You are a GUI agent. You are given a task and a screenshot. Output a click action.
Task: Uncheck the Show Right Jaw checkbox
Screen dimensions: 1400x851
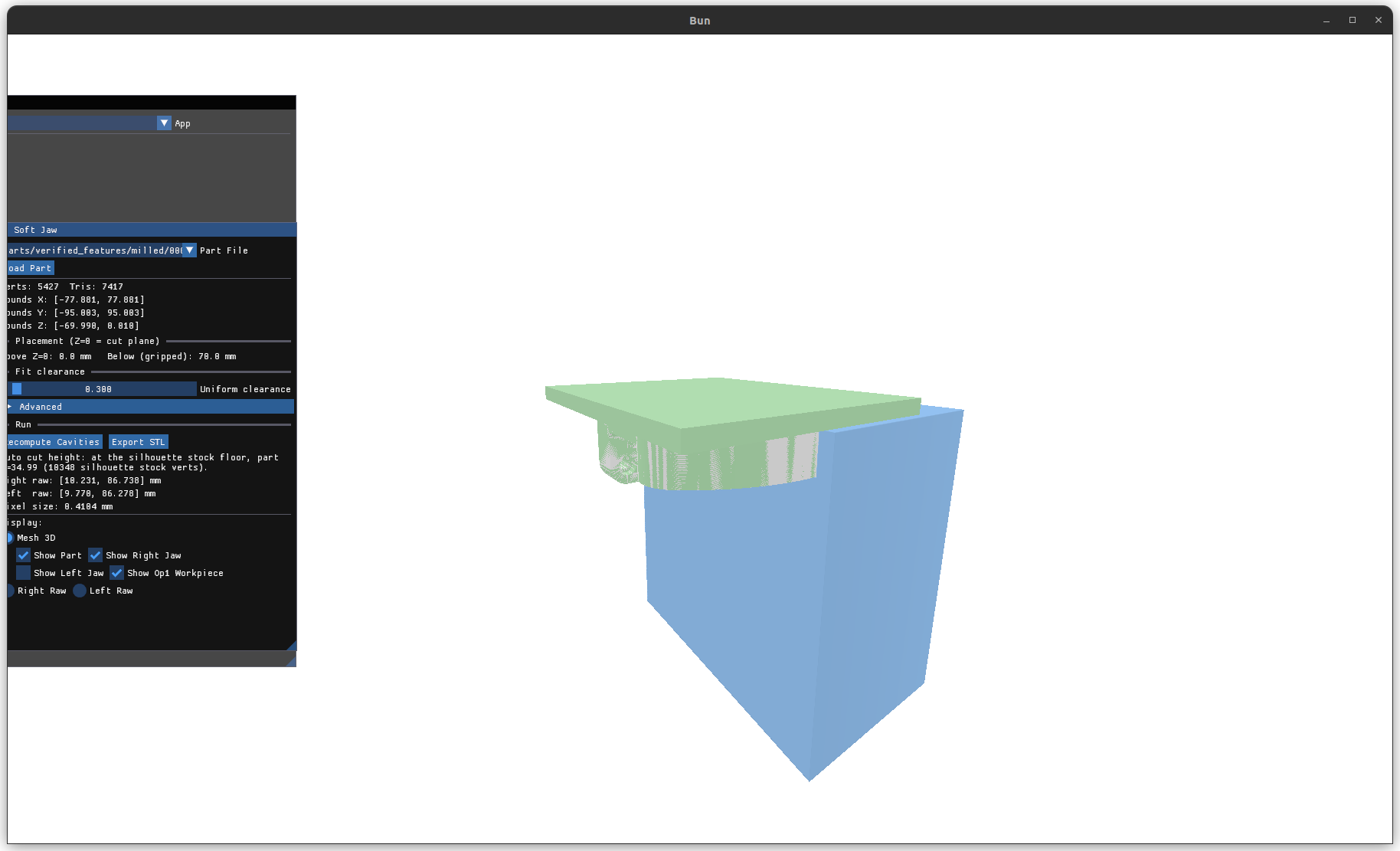(x=96, y=555)
